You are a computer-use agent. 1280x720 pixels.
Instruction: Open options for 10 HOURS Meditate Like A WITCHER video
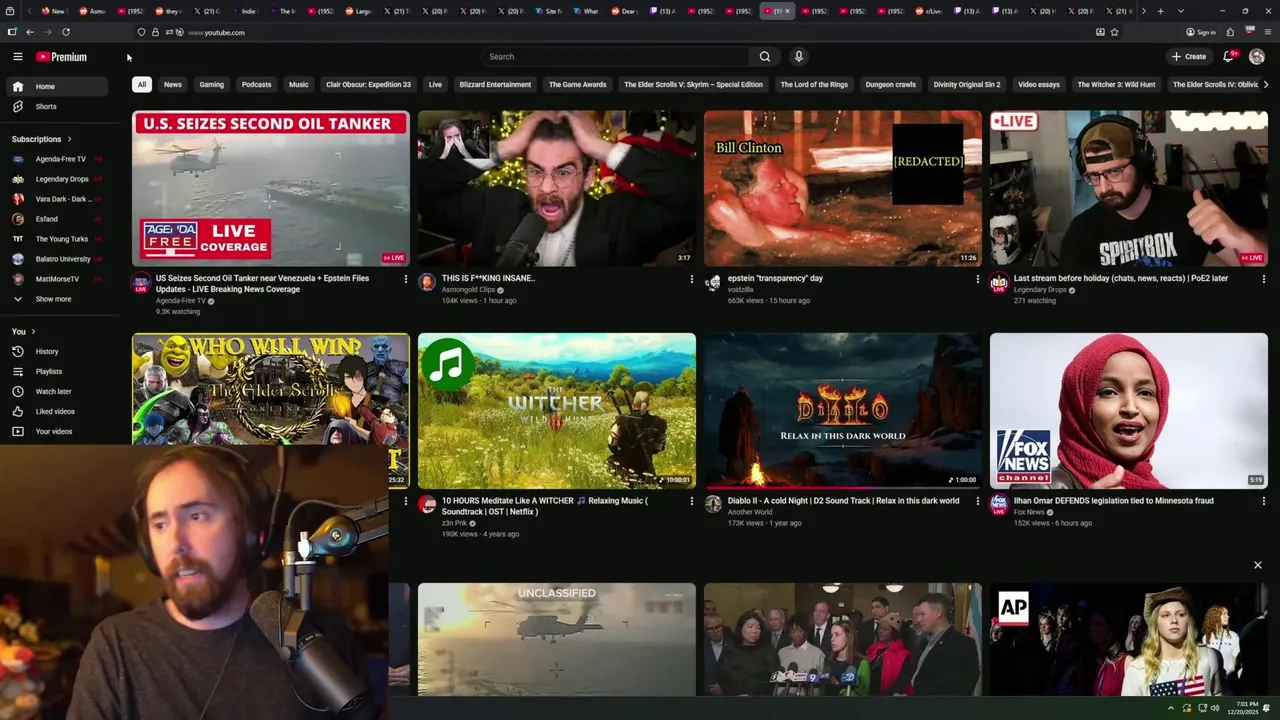(x=691, y=501)
